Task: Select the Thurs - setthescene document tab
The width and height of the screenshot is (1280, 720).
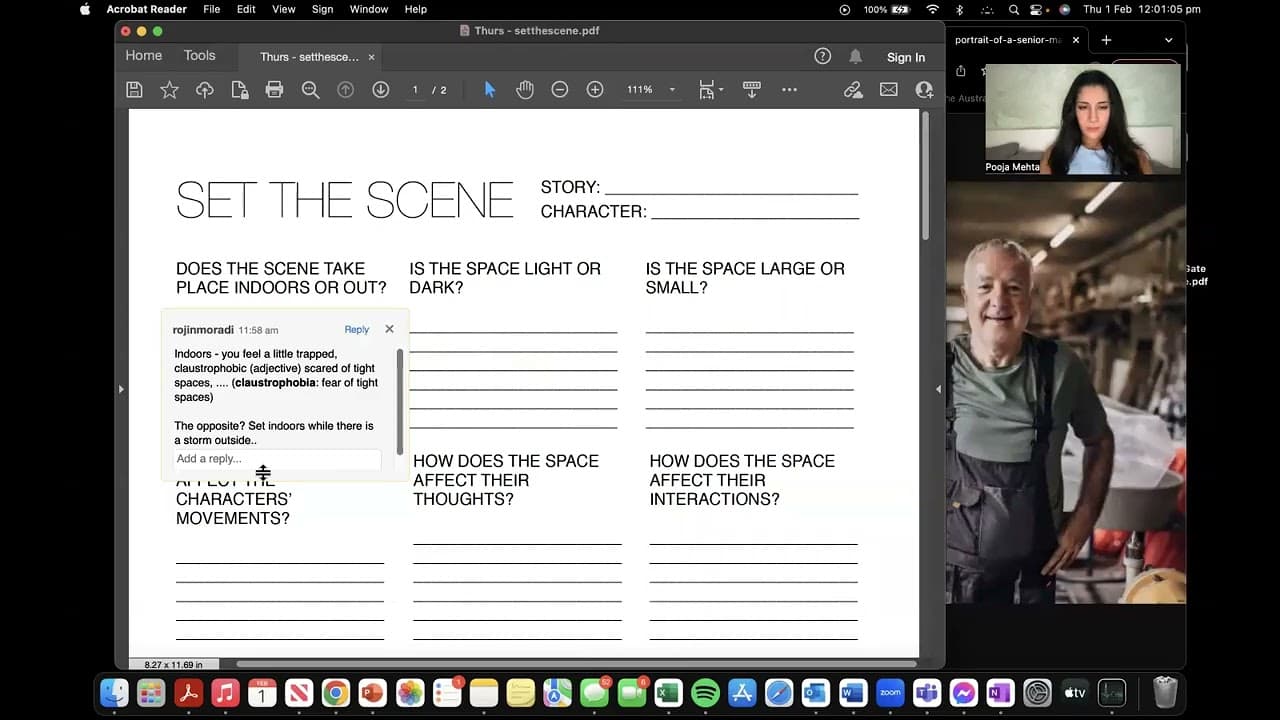Action: (x=309, y=57)
